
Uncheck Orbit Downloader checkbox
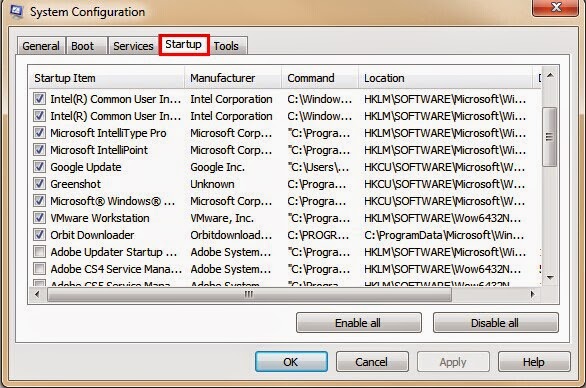[39, 235]
